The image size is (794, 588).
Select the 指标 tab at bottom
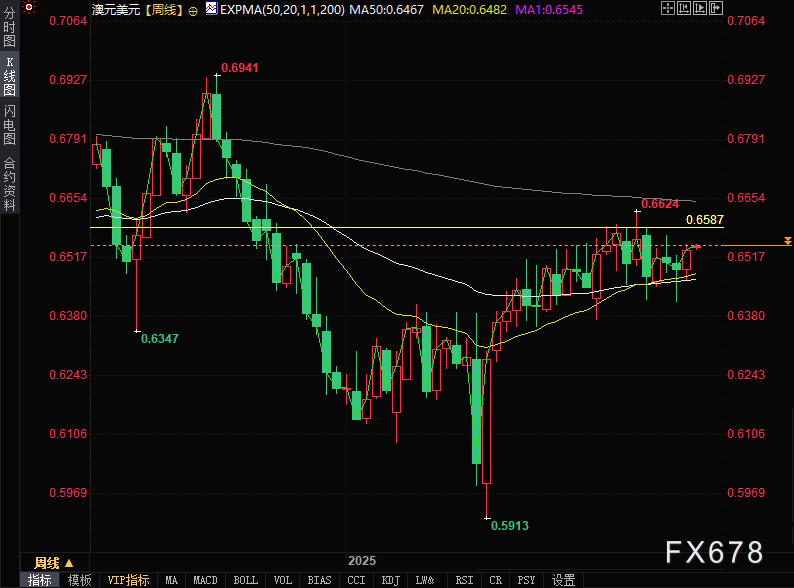coord(40,580)
